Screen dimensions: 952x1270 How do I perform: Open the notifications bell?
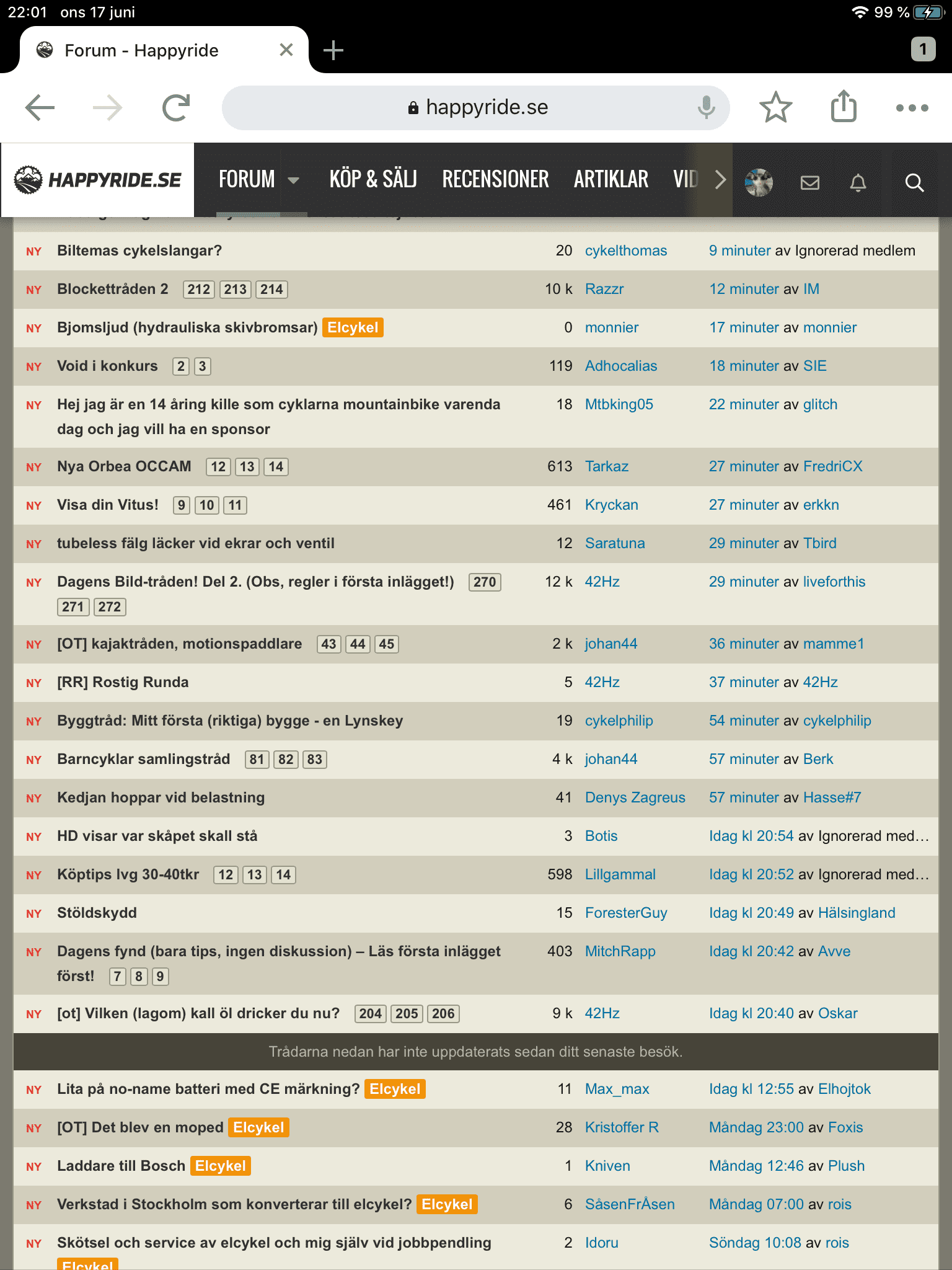click(858, 182)
